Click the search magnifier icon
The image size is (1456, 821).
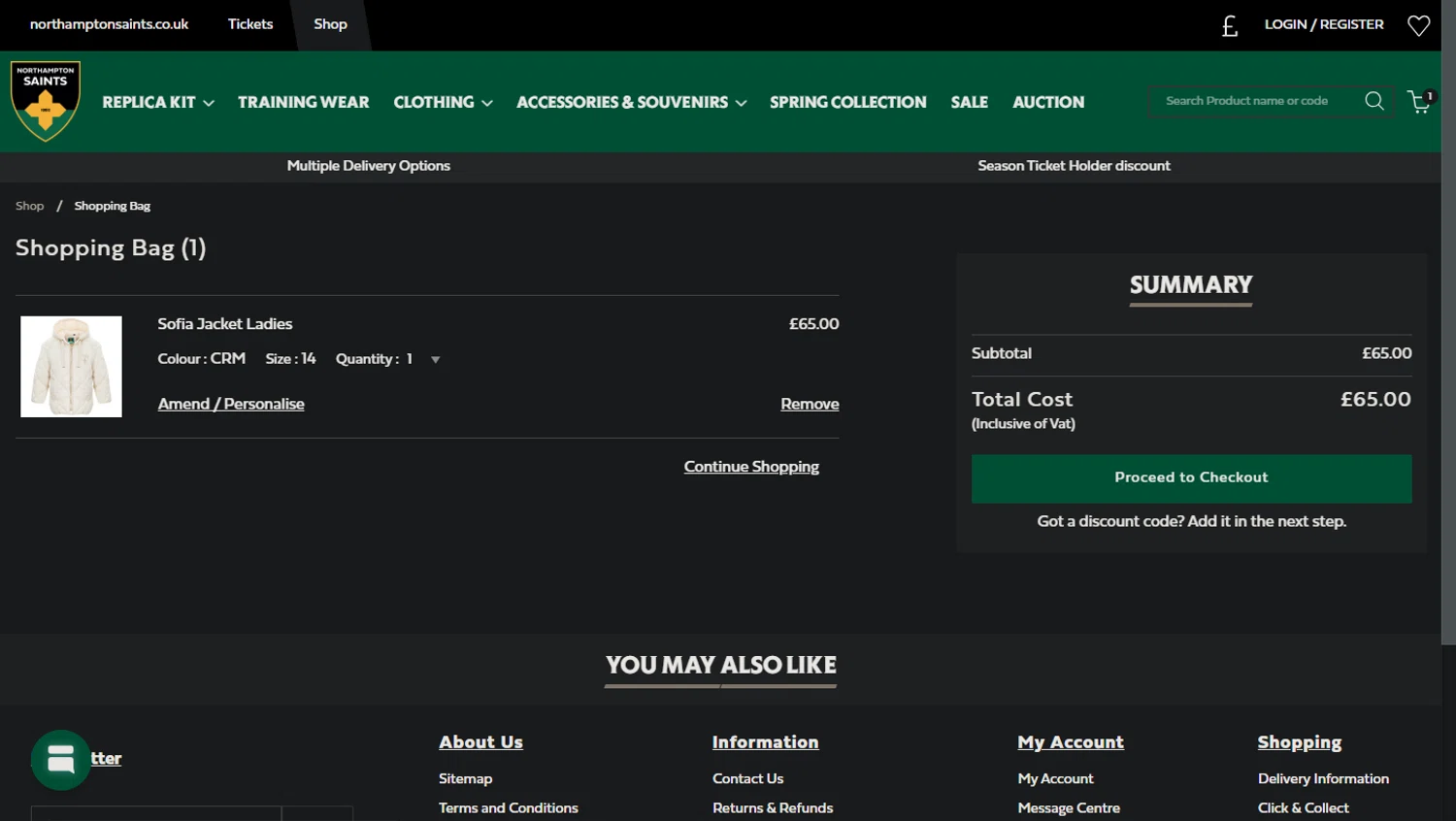[x=1374, y=101]
